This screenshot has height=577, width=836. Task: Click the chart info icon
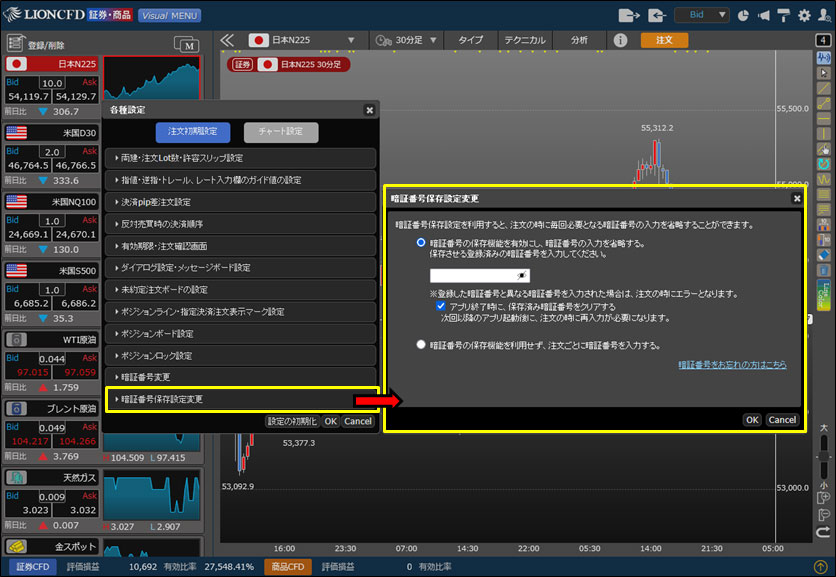(620, 40)
